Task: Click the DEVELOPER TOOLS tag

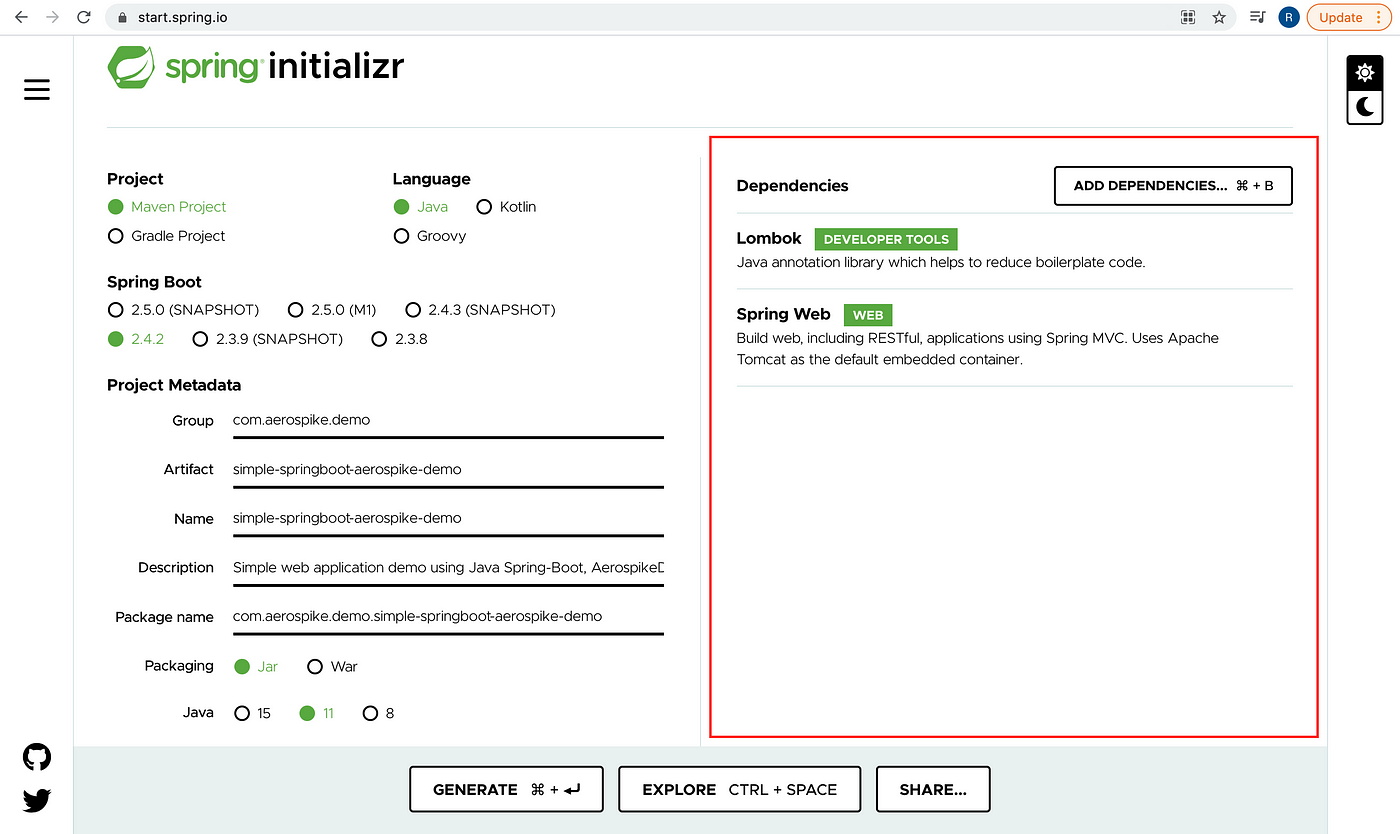Action: click(x=886, y=240)
